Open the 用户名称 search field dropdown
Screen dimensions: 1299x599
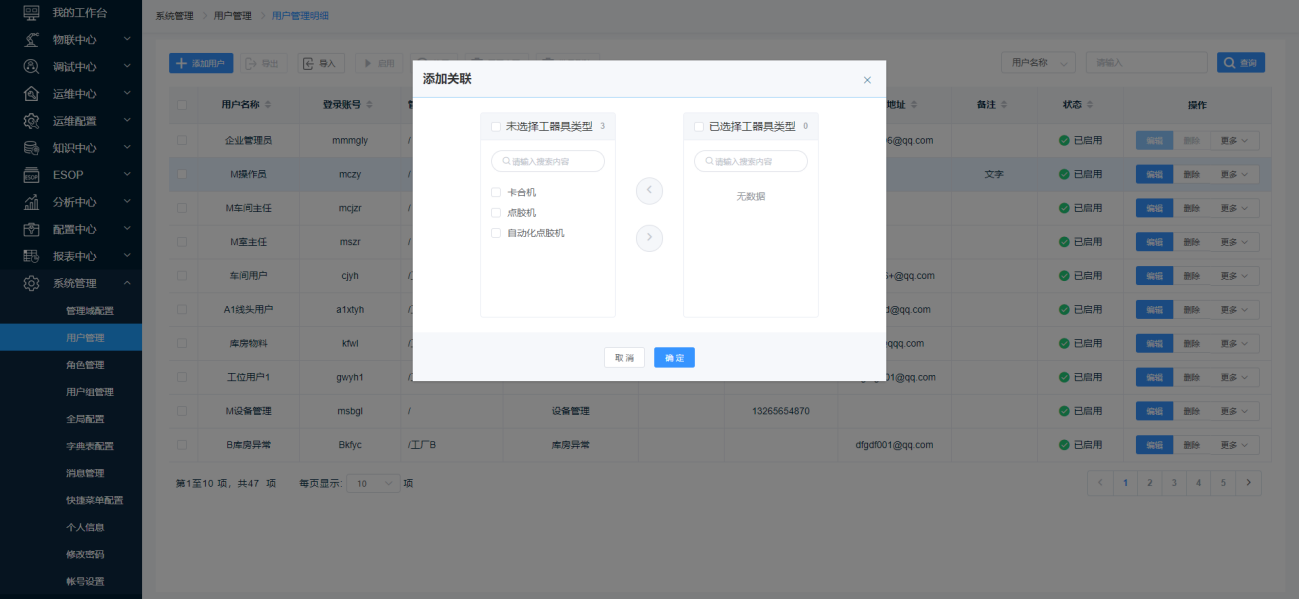[x=1038, y=63]
